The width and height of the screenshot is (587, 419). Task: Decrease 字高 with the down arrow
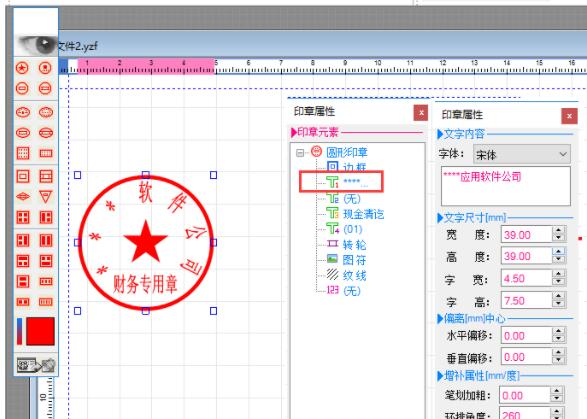[559, 304]
